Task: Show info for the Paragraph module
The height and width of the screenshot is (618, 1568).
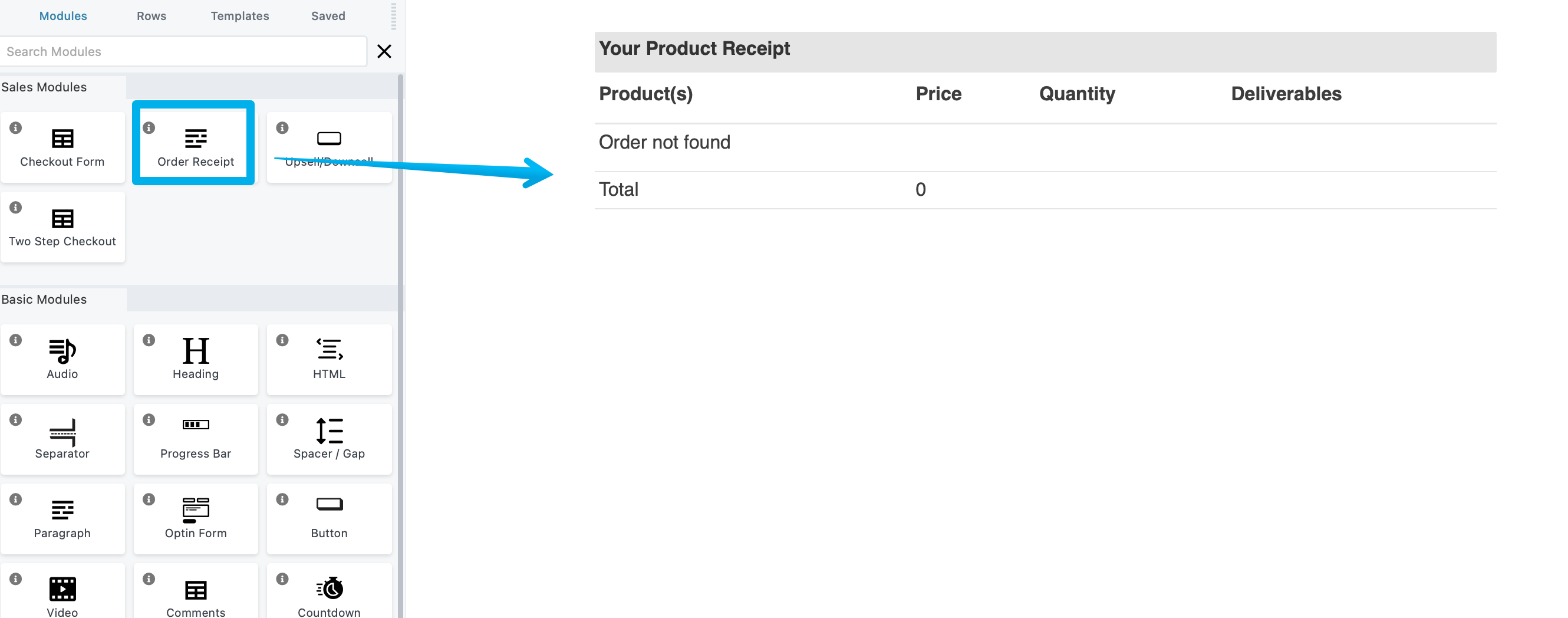Action: [16, 499]
